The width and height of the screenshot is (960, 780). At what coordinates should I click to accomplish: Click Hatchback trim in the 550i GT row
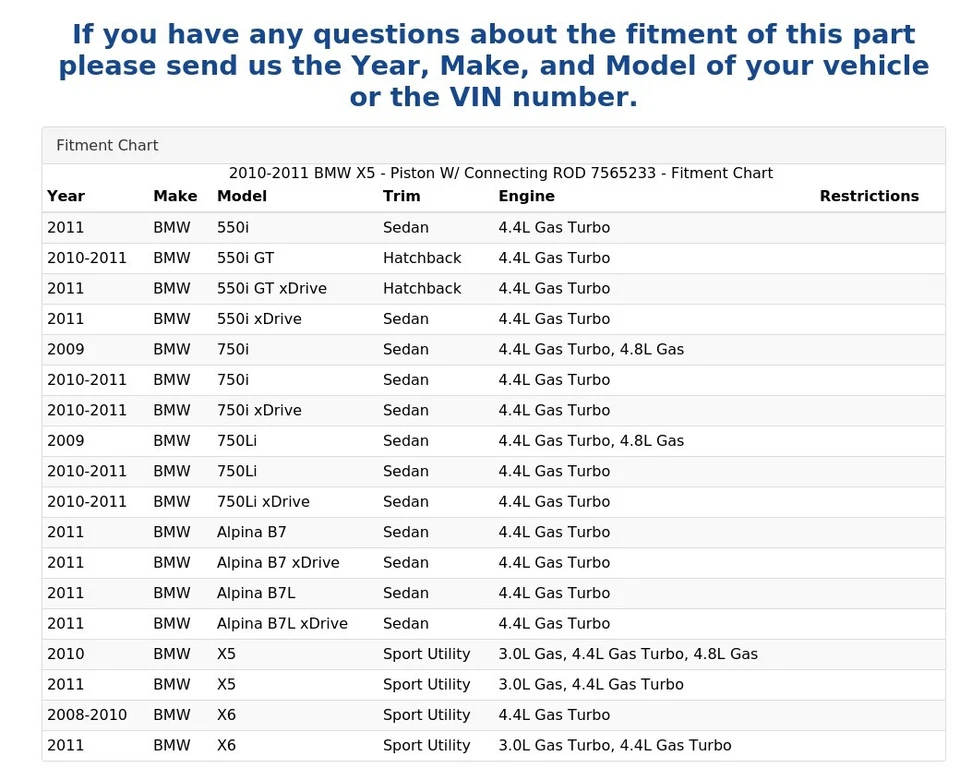click(422, 258)
